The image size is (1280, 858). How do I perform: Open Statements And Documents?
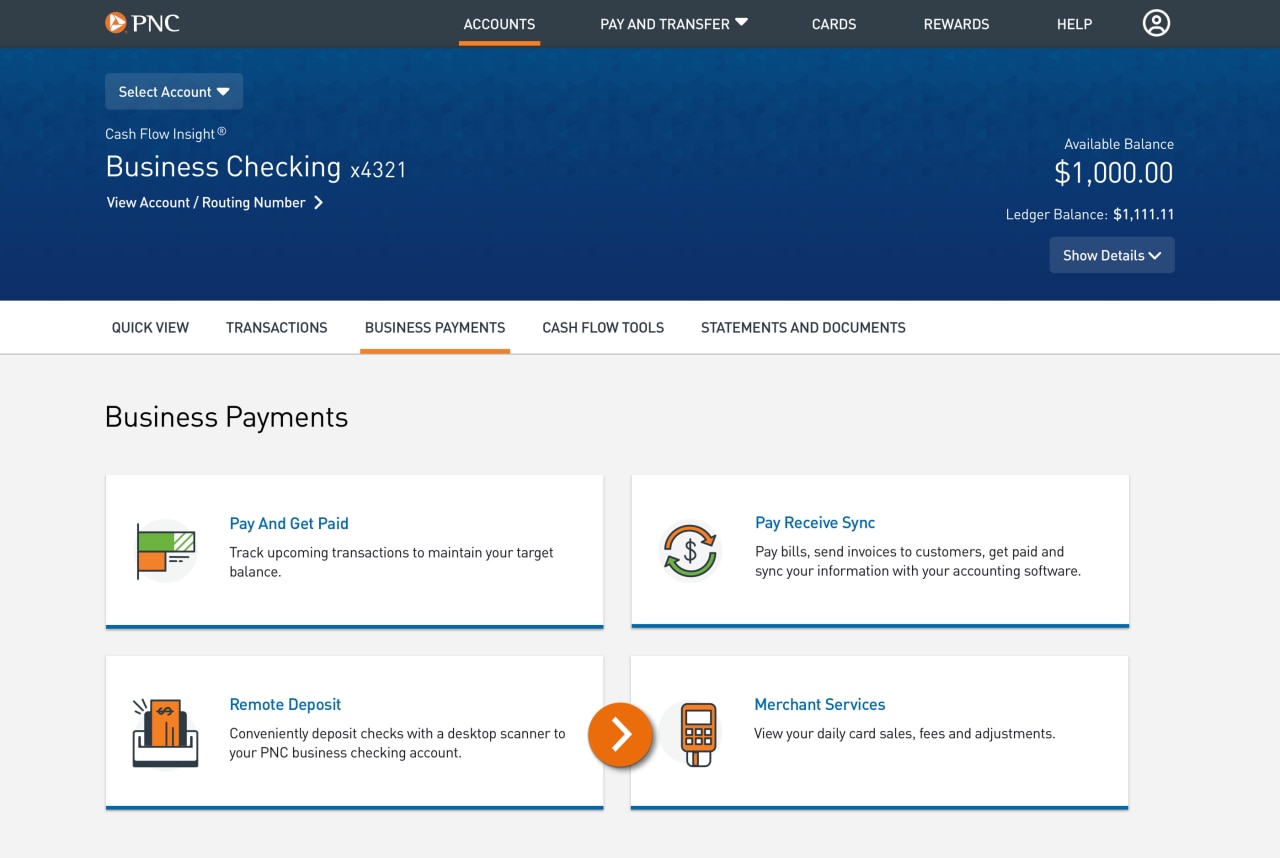coord(802,327)
